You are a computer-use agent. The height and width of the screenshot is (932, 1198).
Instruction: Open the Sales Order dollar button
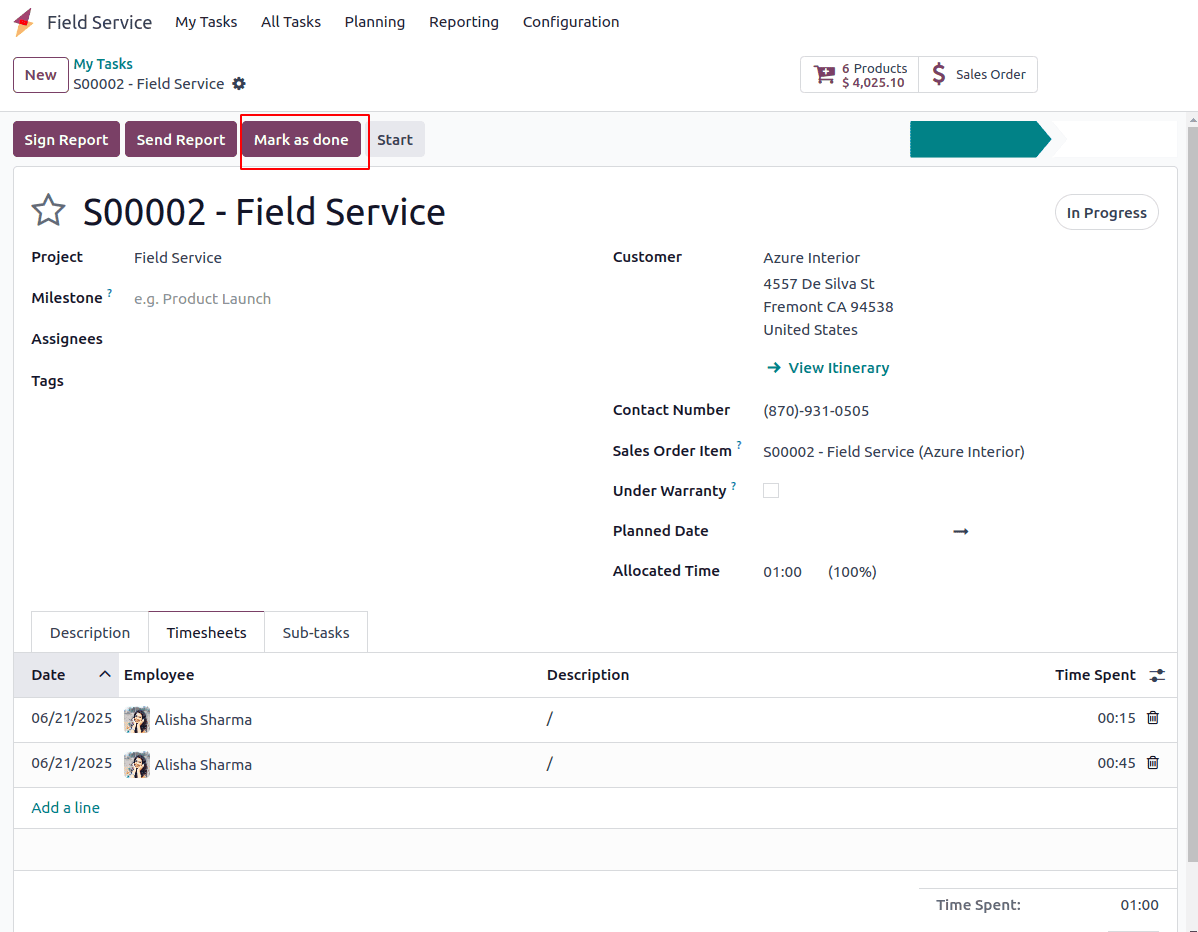coord(978,75)
